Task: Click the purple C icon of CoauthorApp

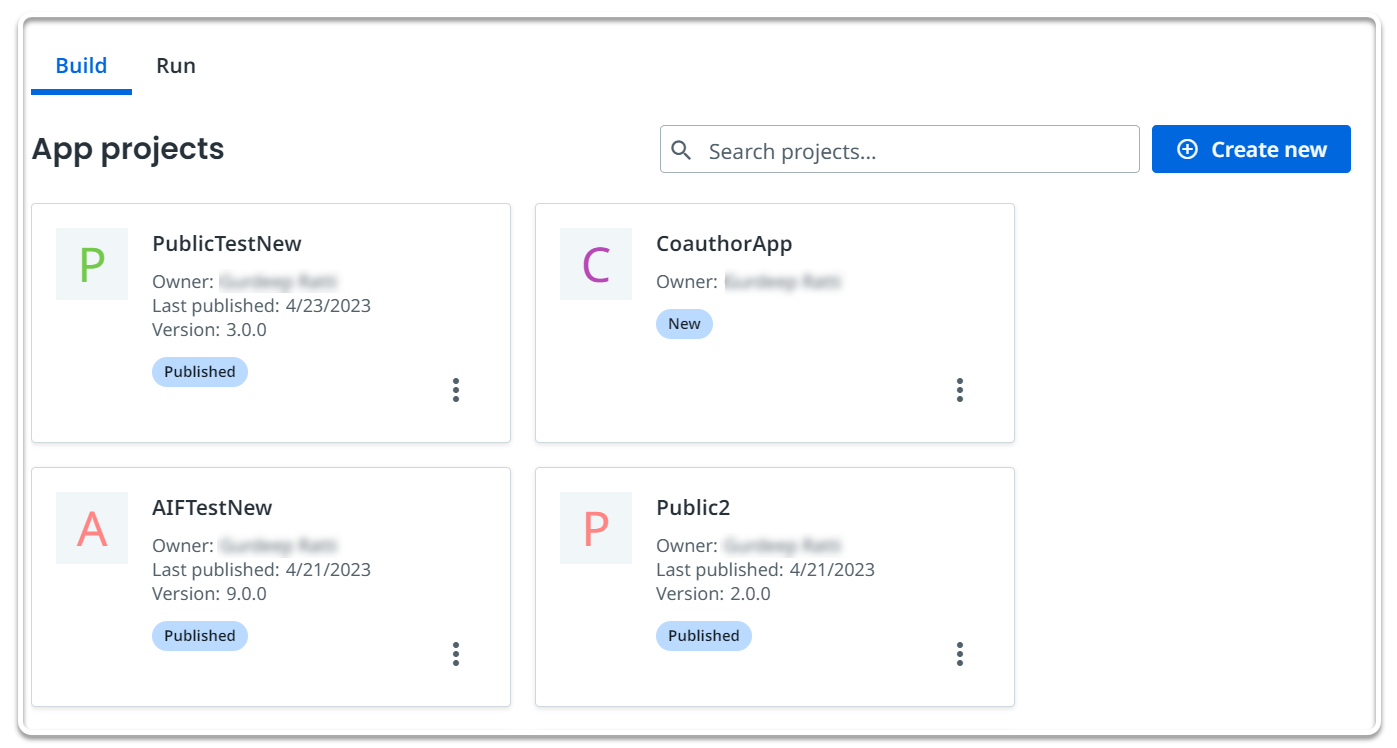Action: tap(596, 264)
